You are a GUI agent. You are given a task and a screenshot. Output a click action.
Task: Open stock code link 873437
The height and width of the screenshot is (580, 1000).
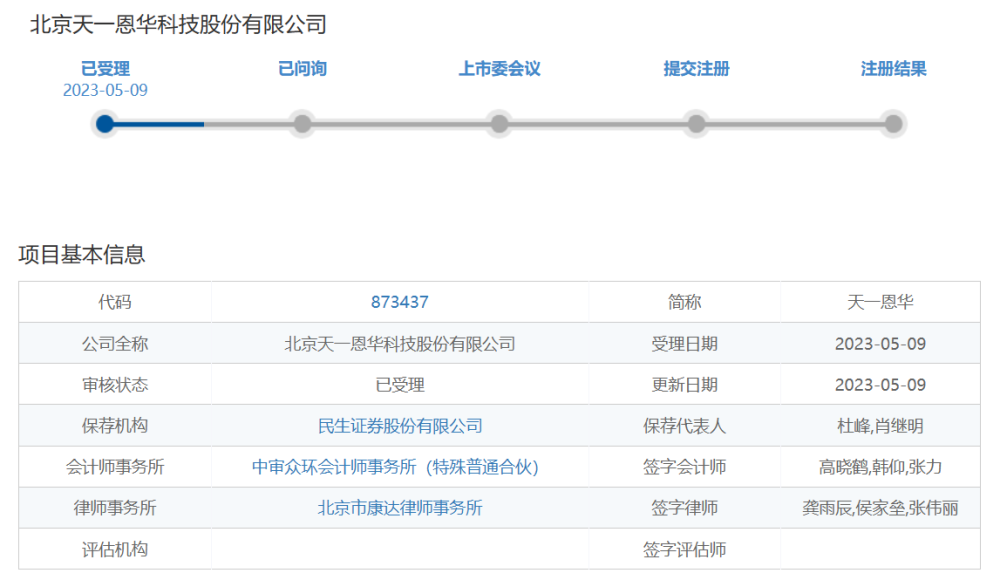point(400,302)
